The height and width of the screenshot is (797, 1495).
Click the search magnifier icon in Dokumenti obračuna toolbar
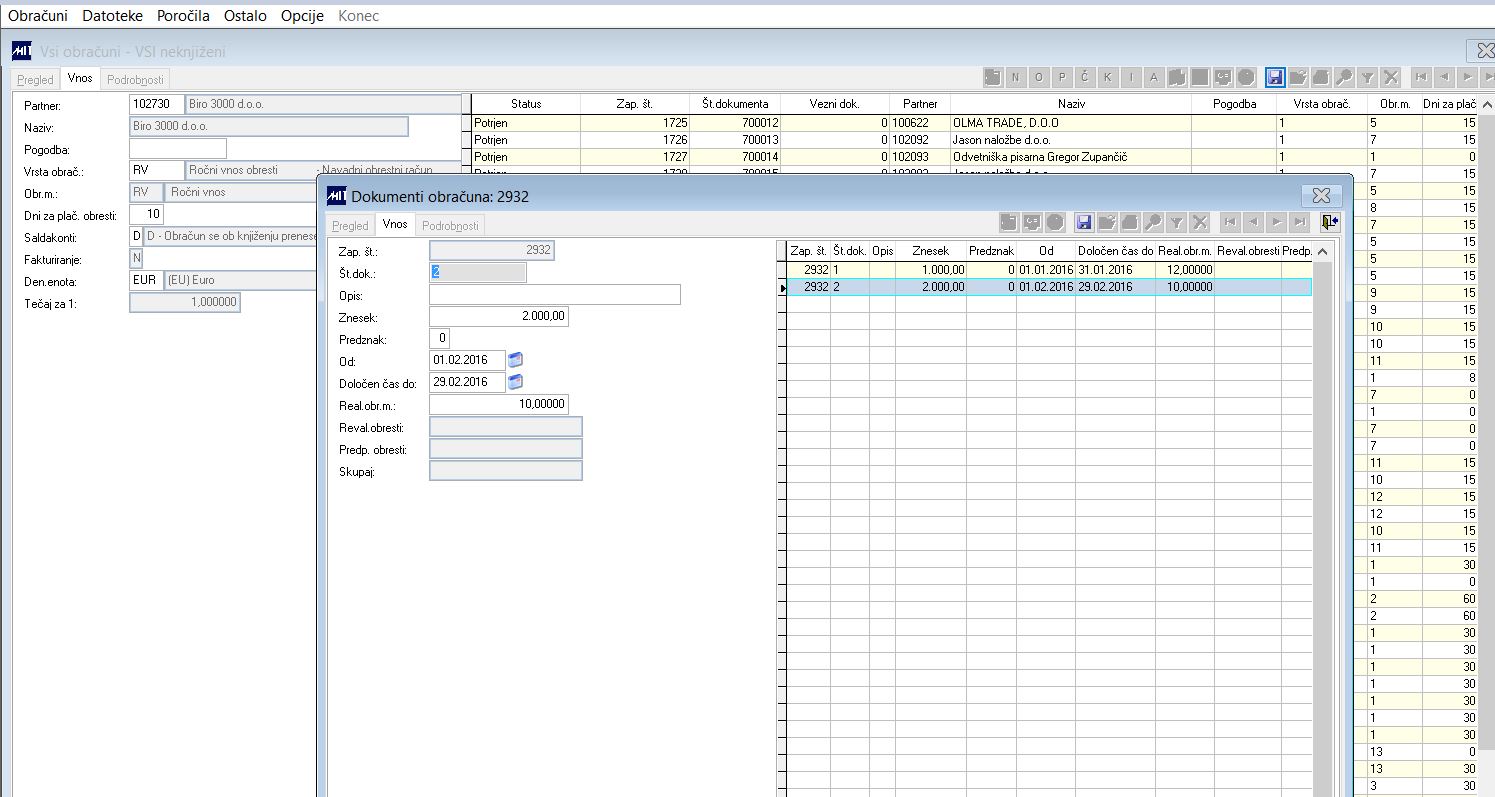pyautogui.click(x=1153, y=222)
